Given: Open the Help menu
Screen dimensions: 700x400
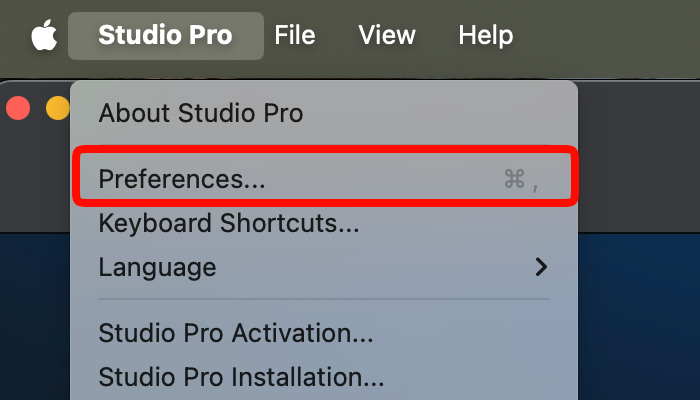Looking at the screenshot, I should point(486,35).
